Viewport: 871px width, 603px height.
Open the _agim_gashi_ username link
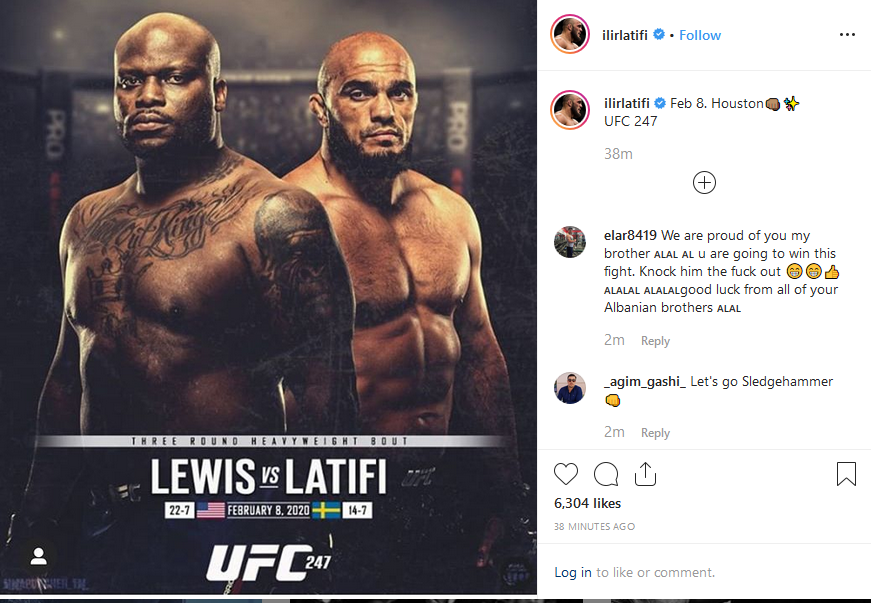645,381
